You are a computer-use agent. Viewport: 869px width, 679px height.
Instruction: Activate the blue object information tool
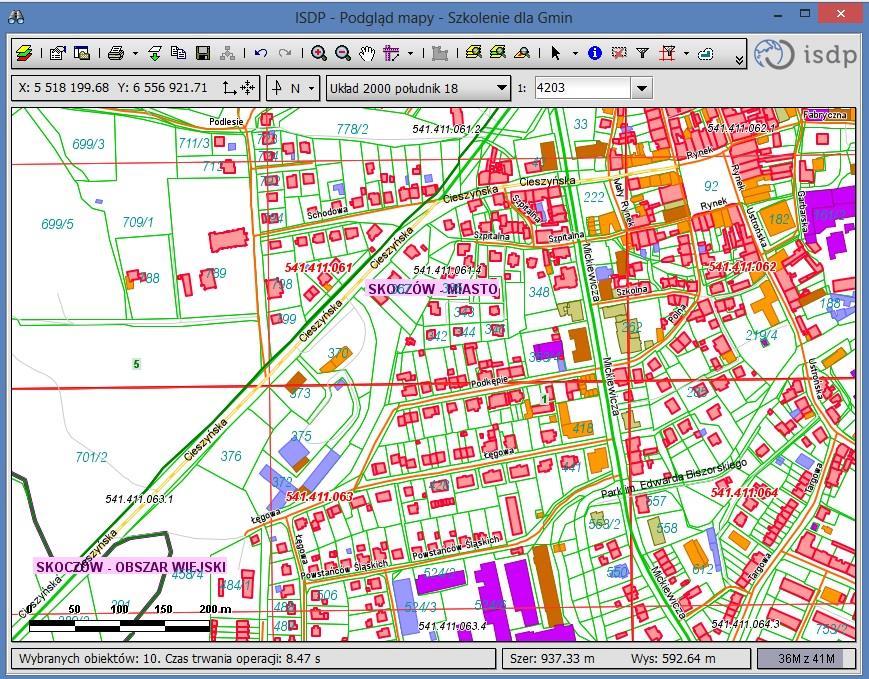point(595,53)
